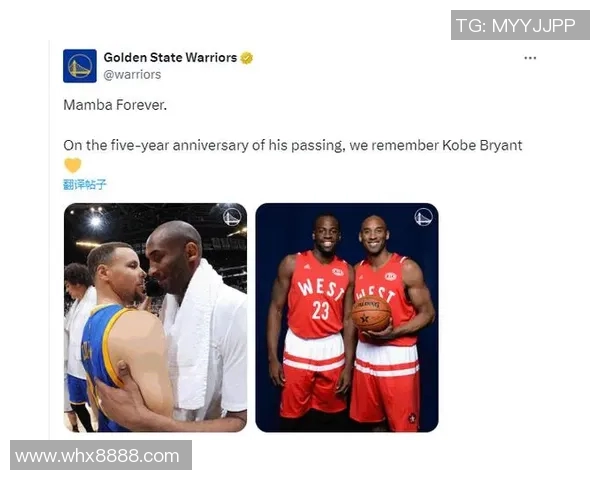The height and width of the screenshot is (480, 600).
Task: Open the Warriors bridge logo profile avatar
Action: (x=80, y=65)
